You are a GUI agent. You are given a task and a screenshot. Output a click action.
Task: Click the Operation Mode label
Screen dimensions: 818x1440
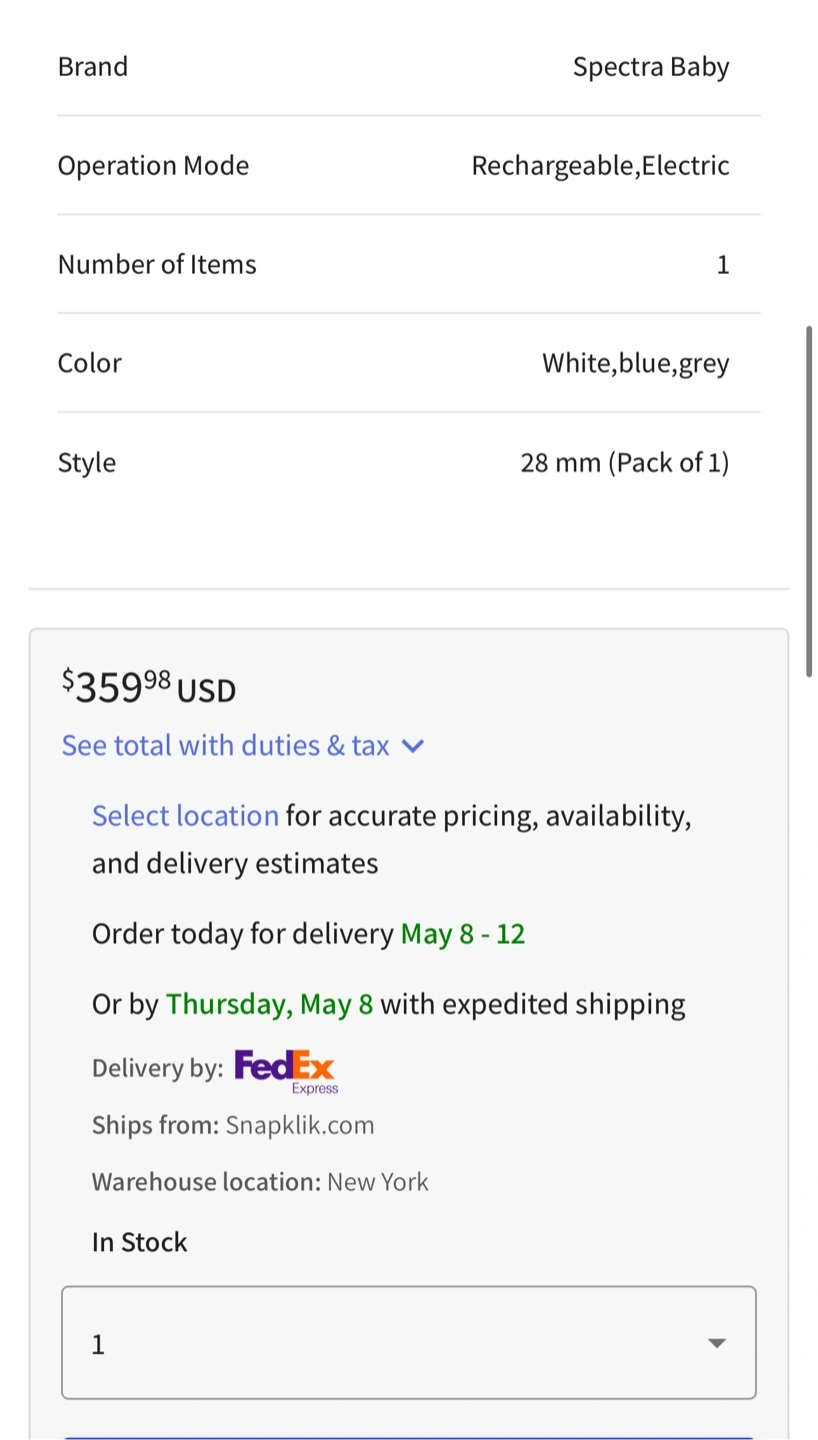(x=153, y=166)
